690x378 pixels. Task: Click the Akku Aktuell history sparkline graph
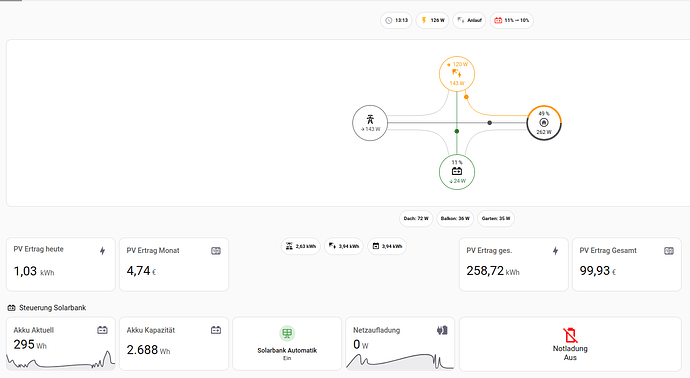(x=61, y=360)
